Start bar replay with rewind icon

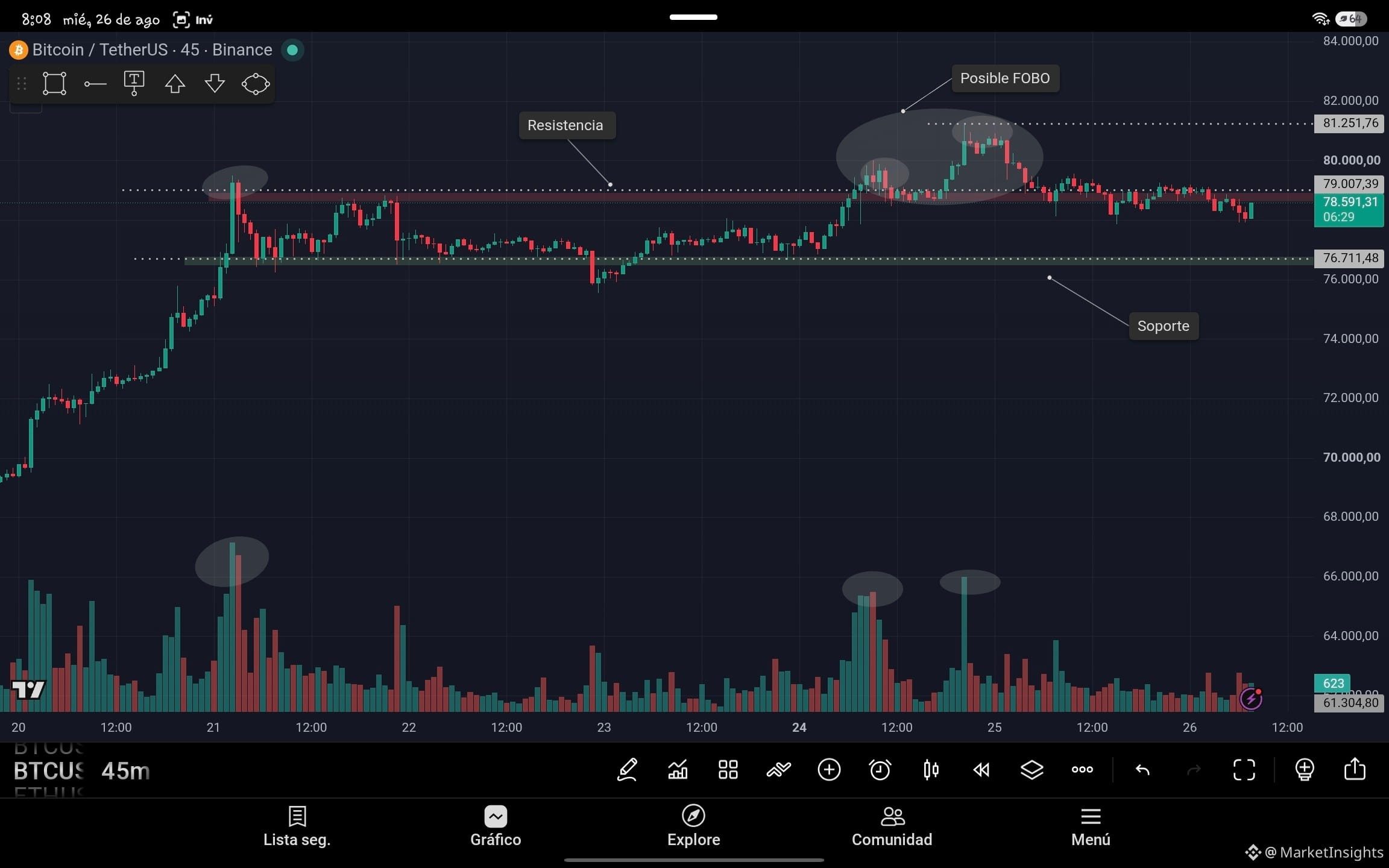coord(981,770)
